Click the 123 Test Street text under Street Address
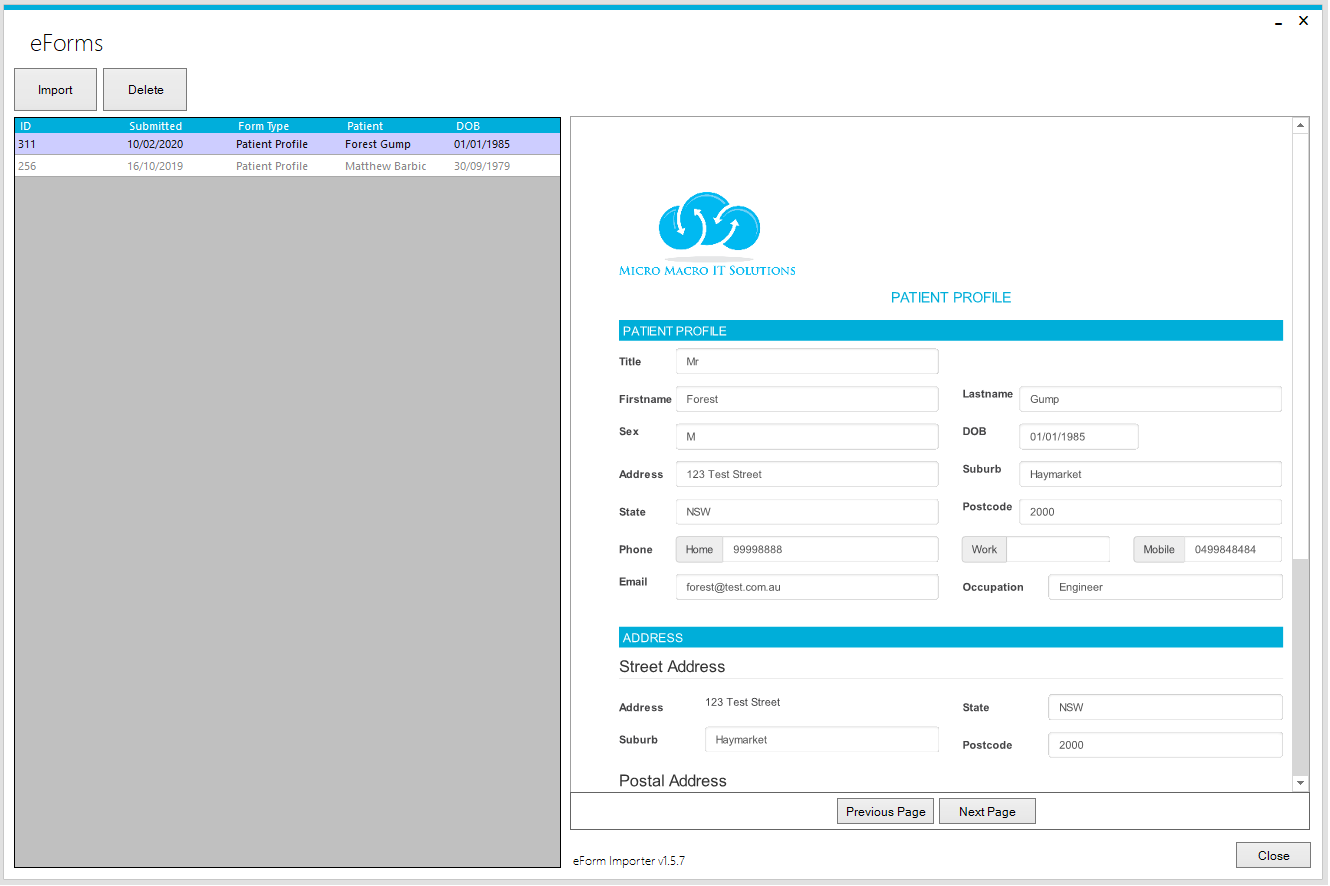1330x886 pixels. (x=742, y=702)
